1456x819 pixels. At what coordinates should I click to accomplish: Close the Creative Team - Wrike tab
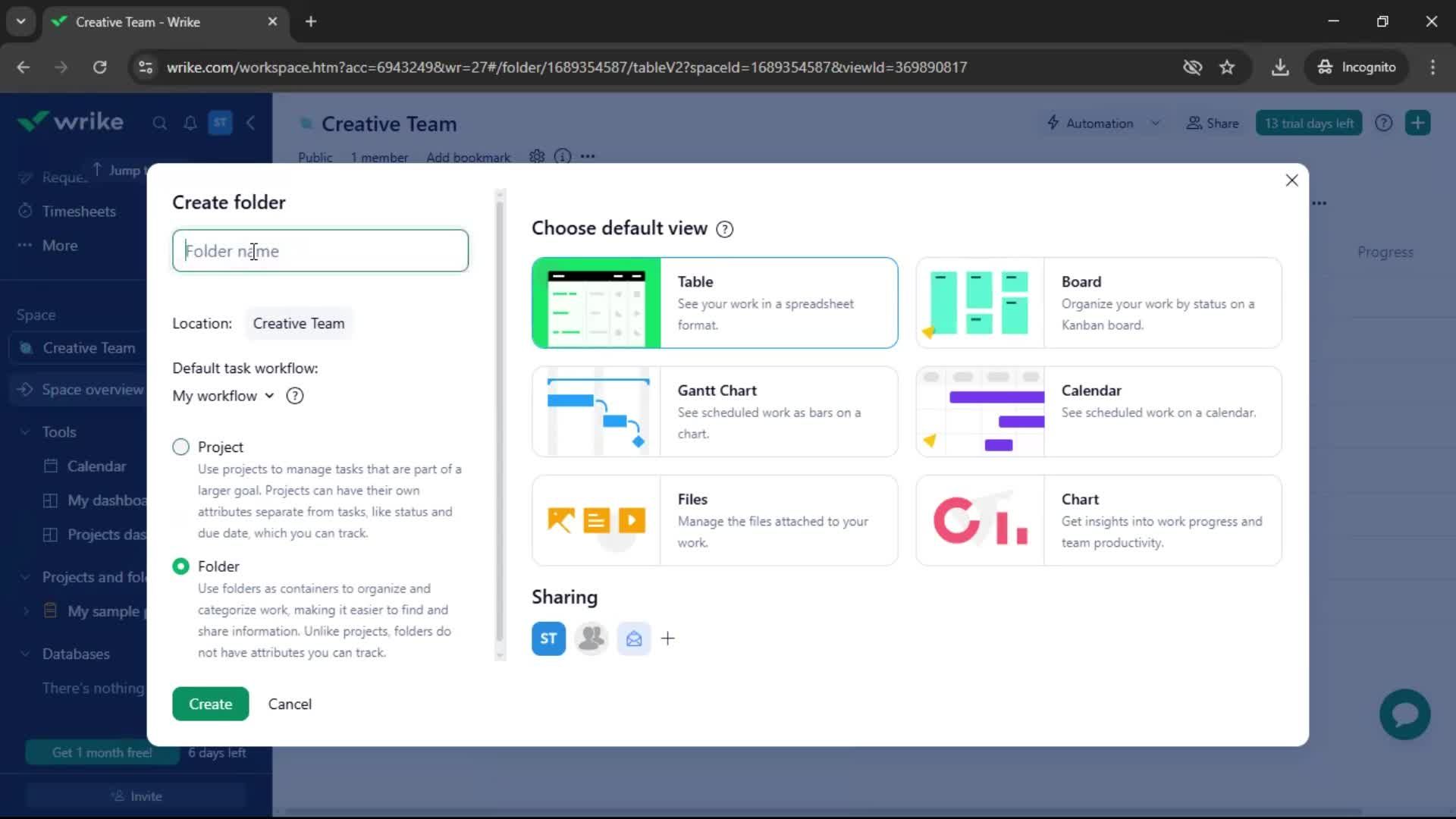(x=272, y=22)
